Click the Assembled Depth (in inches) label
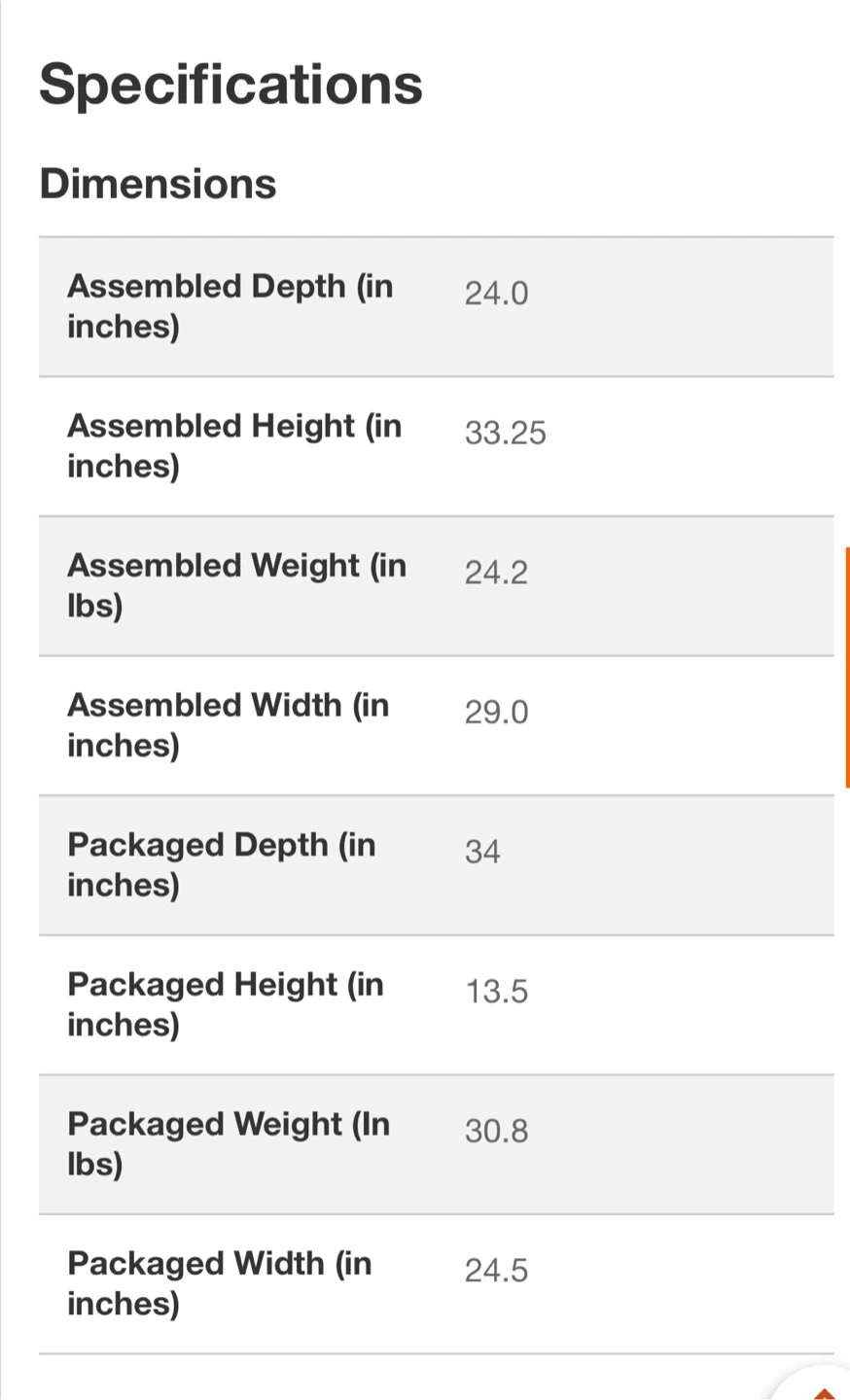This screenshot has width=850, height=1400. (x=230, y=306)
